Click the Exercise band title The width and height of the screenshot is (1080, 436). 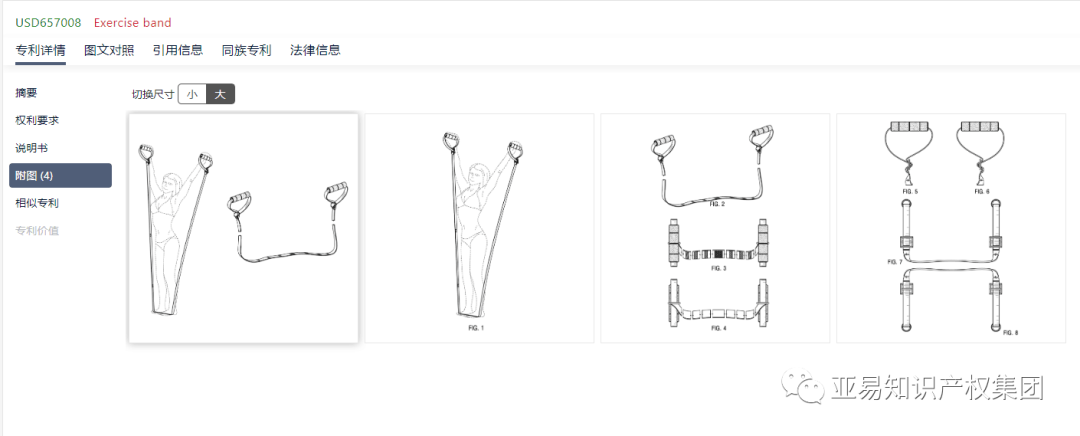point(132,23)
